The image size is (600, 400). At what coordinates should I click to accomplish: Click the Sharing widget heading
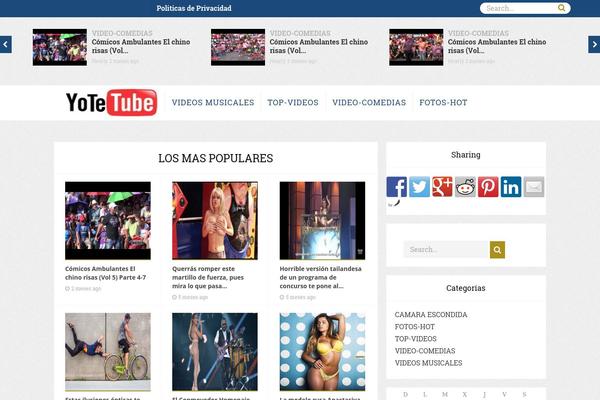466,155
